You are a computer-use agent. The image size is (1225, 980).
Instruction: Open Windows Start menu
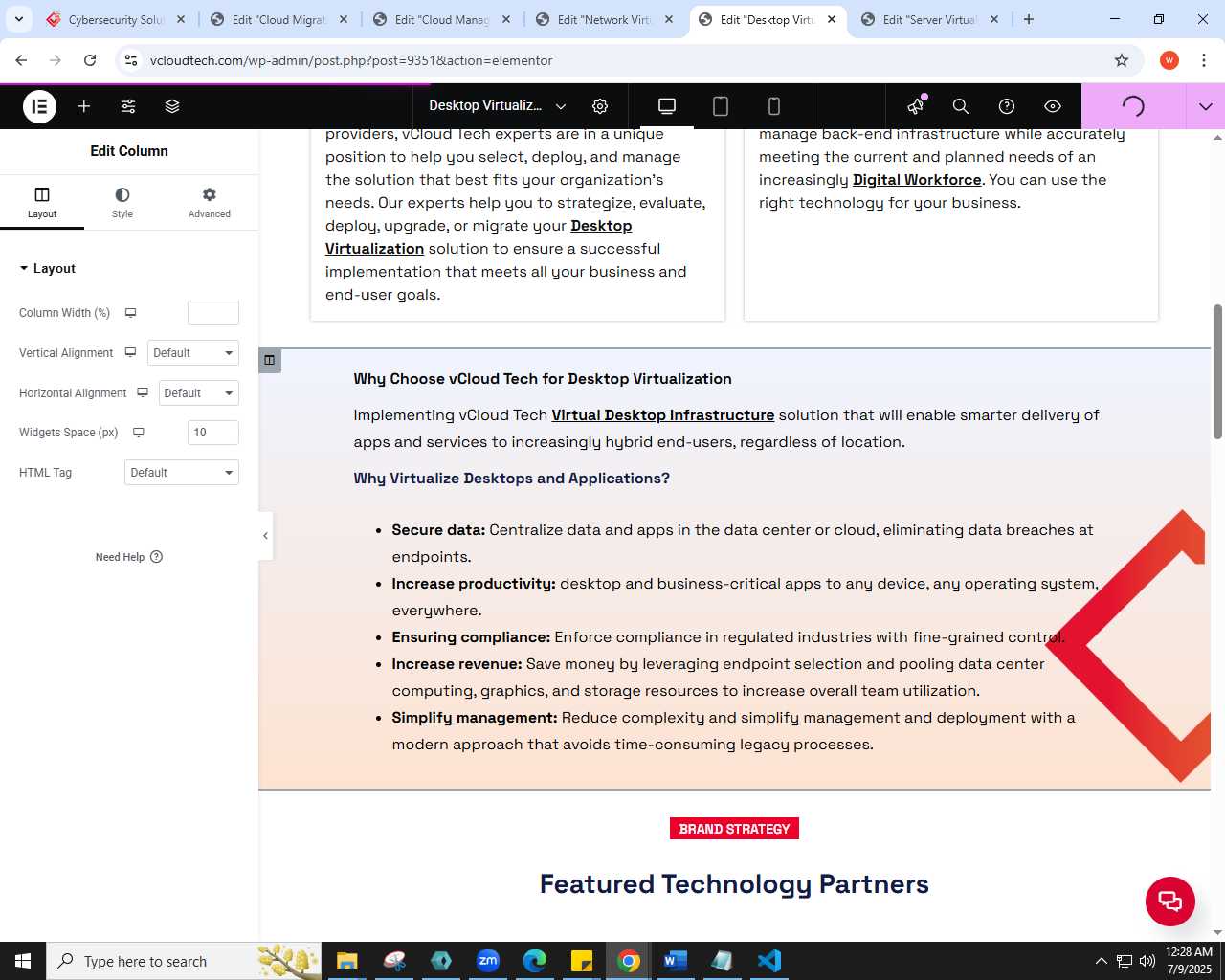pyautogui.click(x=23, y=961)
